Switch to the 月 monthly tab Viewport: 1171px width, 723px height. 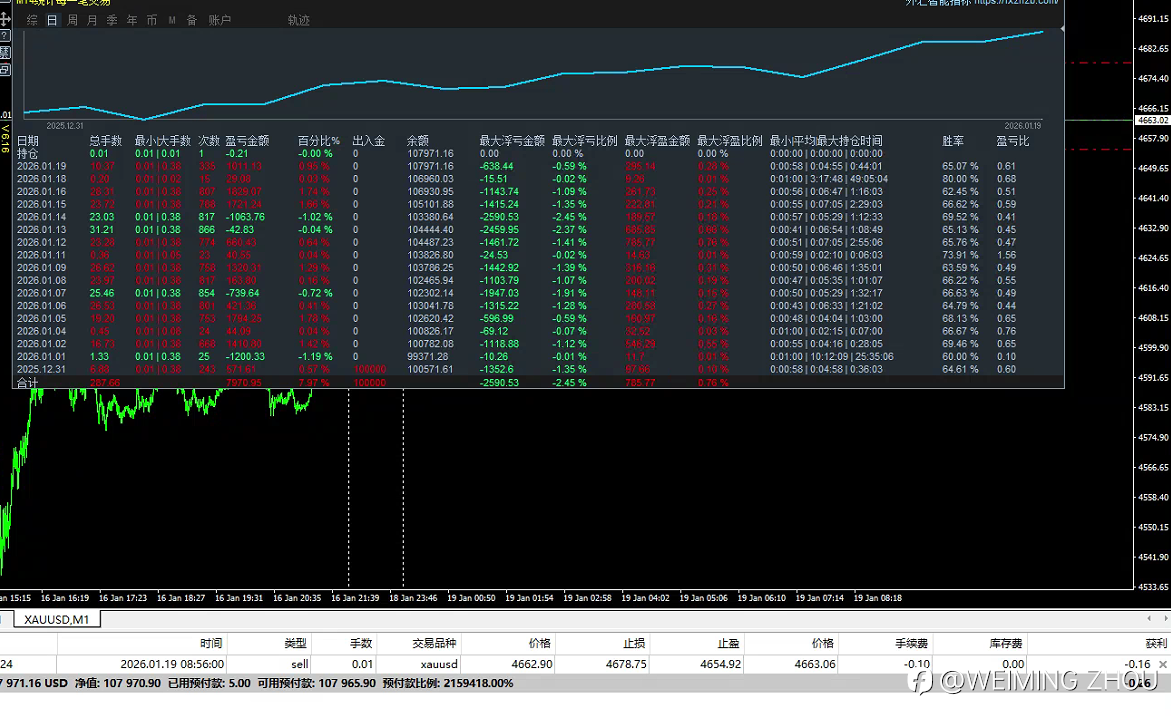[92, 20]
